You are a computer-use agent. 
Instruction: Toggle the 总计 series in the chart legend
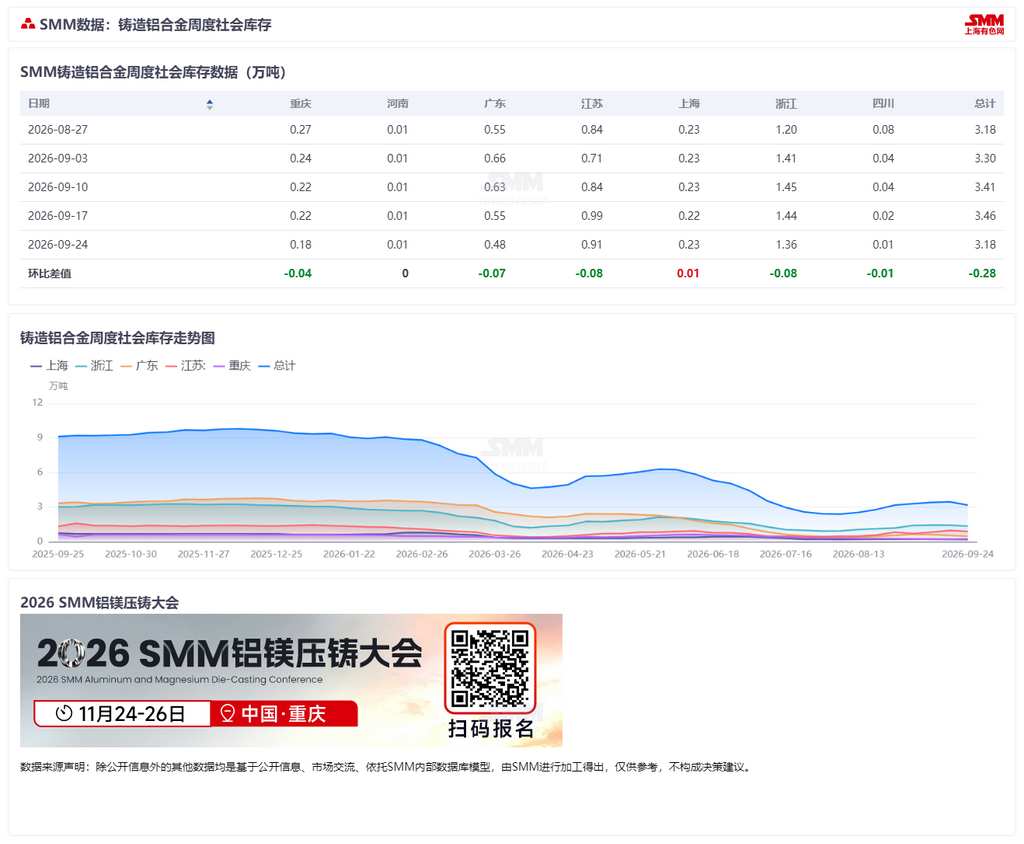click(277, 366)
